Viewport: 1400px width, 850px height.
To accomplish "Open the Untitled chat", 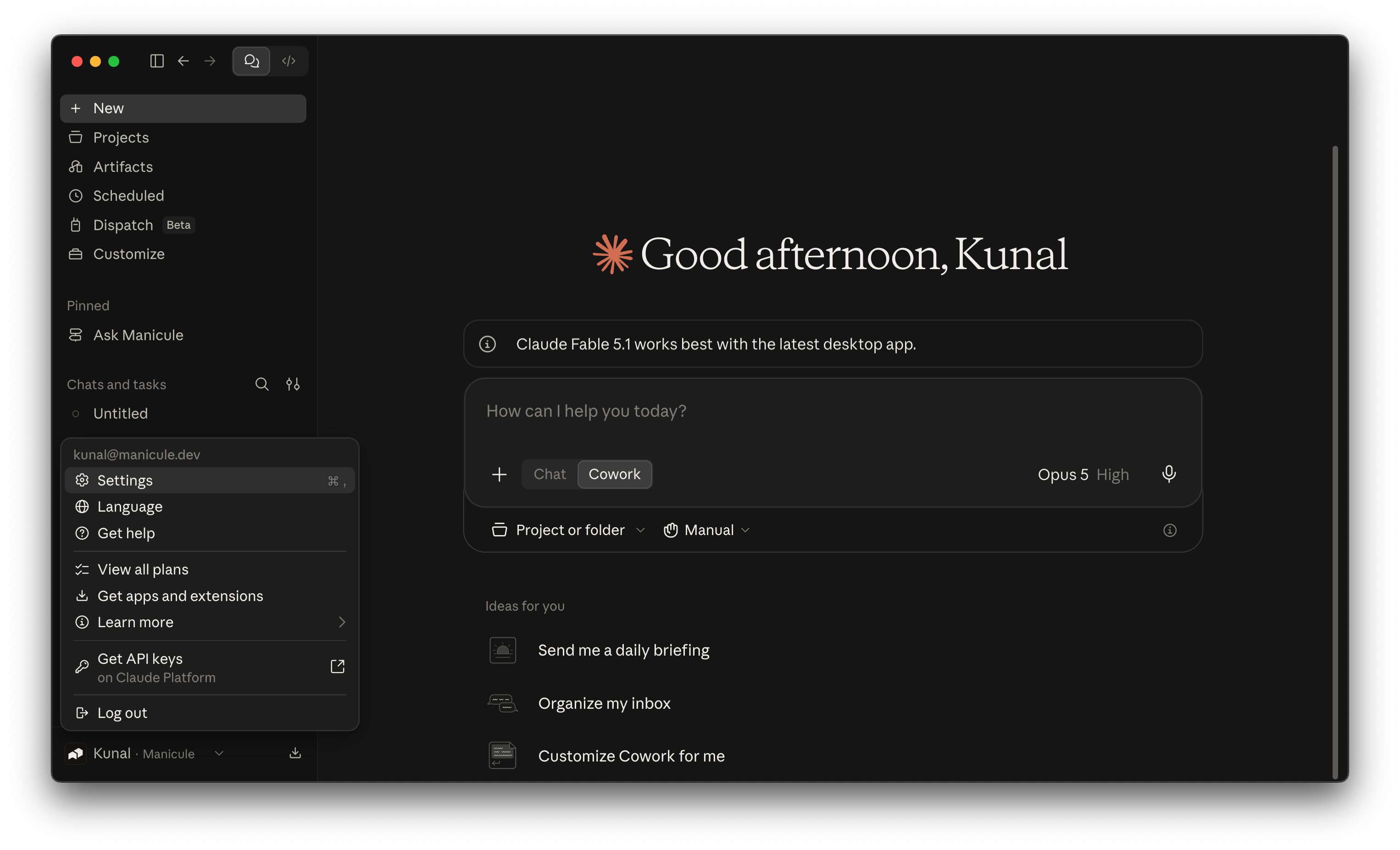I will (x=183, y=414).
